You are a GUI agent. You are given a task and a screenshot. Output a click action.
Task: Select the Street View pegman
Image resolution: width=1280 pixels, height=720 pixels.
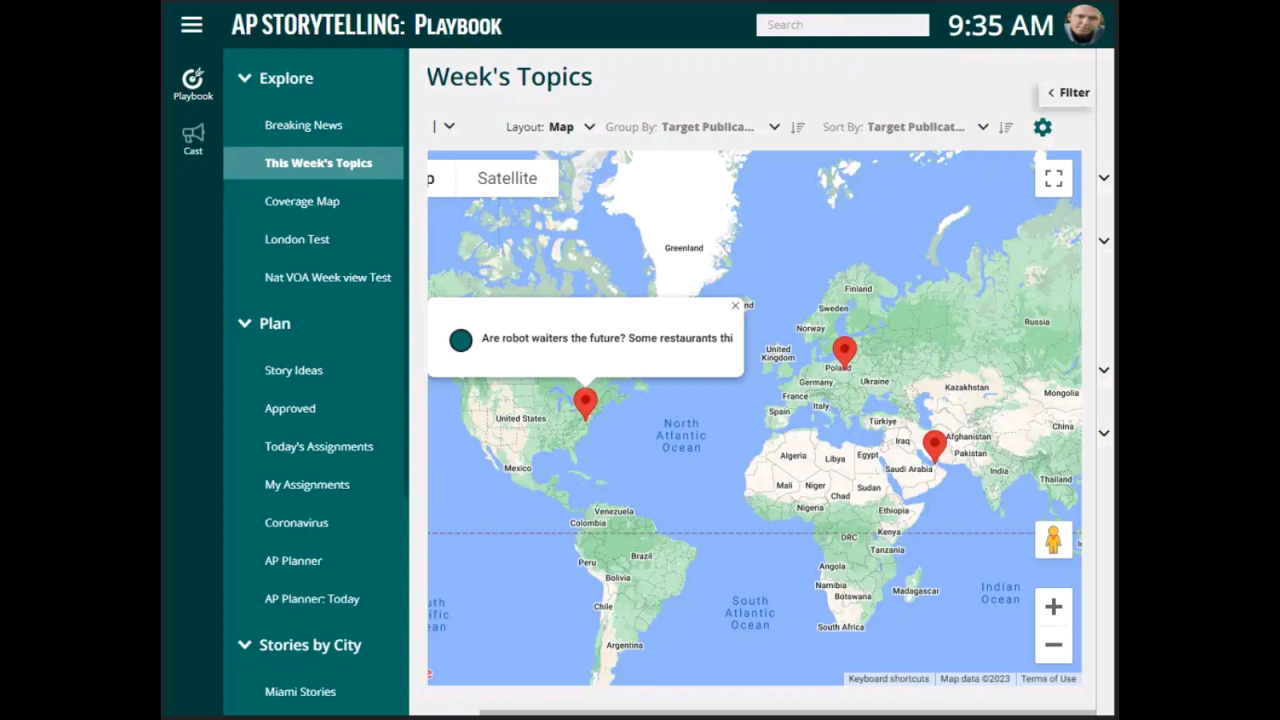[x=1053, y=540]
